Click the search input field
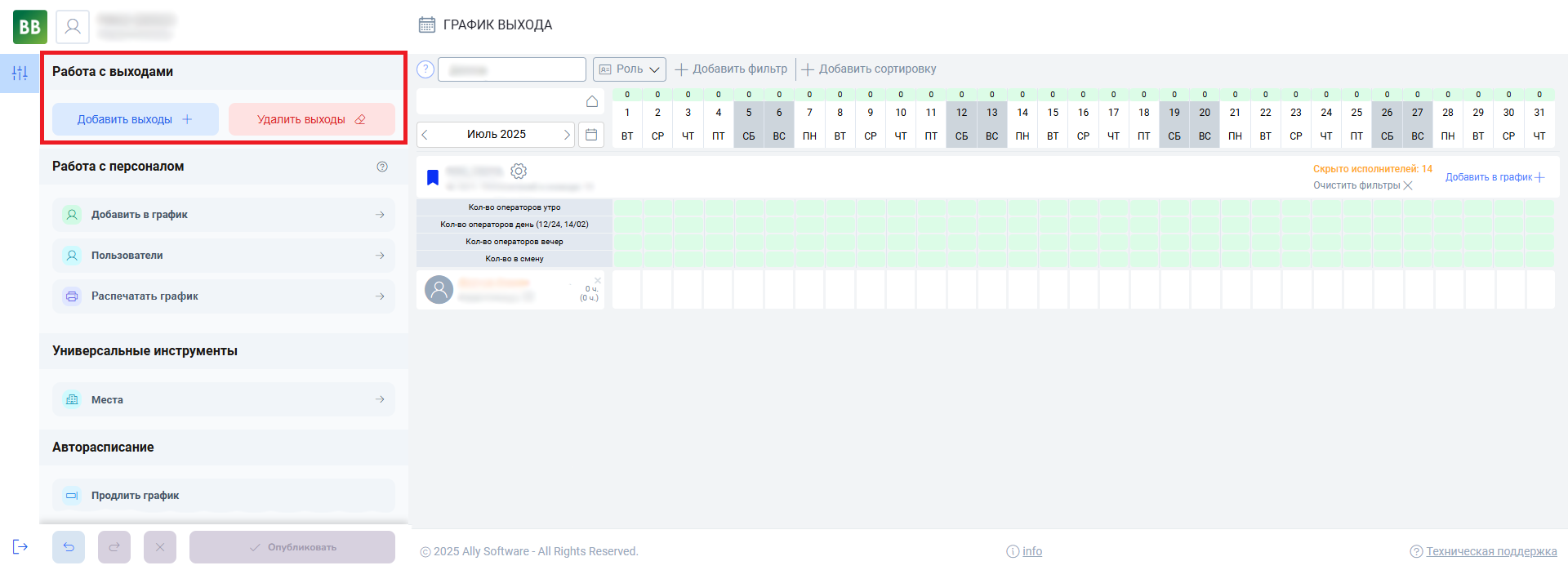 (x=512, y=69)
